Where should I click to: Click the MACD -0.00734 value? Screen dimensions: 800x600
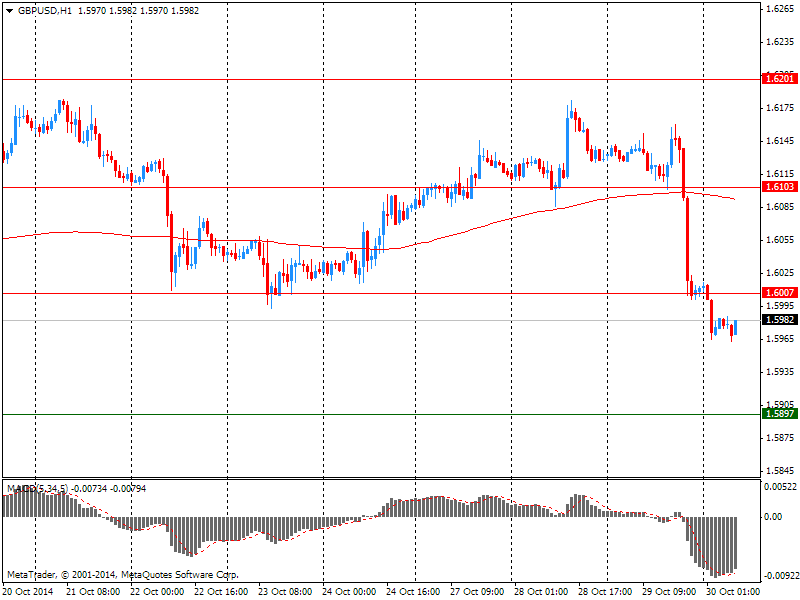coord(89,489)
